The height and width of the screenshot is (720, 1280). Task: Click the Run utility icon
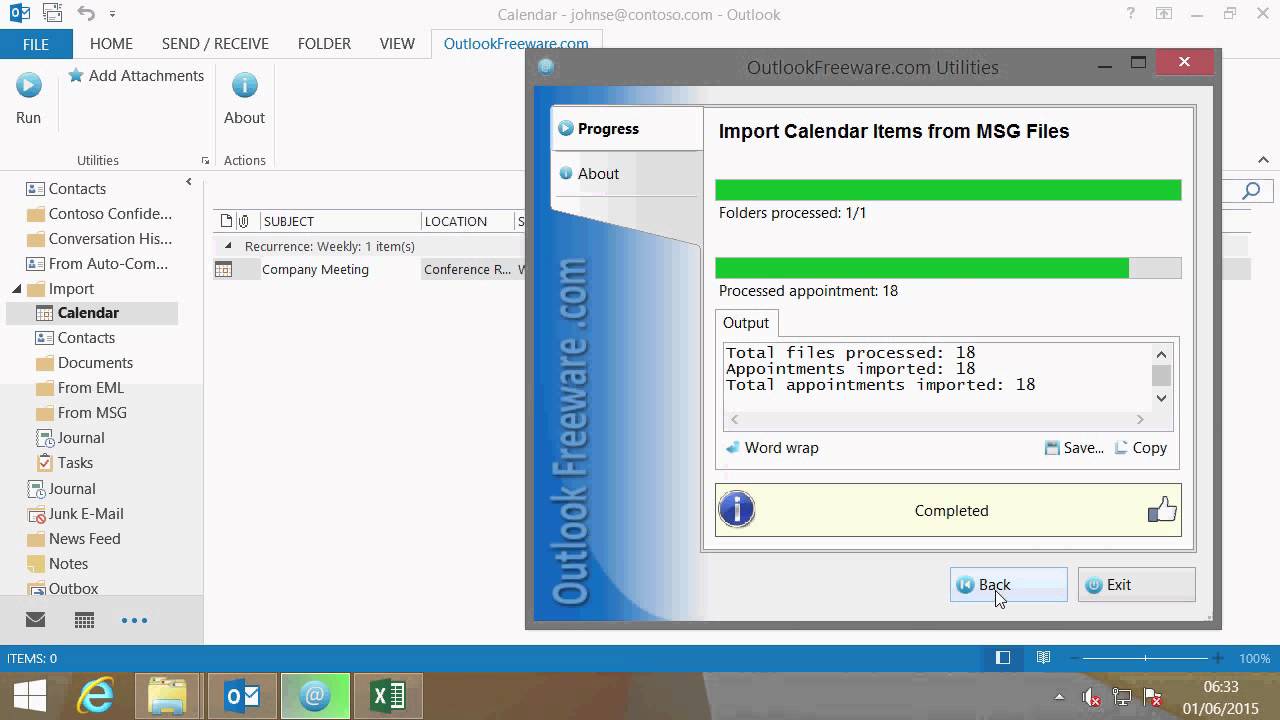[28, 85]
